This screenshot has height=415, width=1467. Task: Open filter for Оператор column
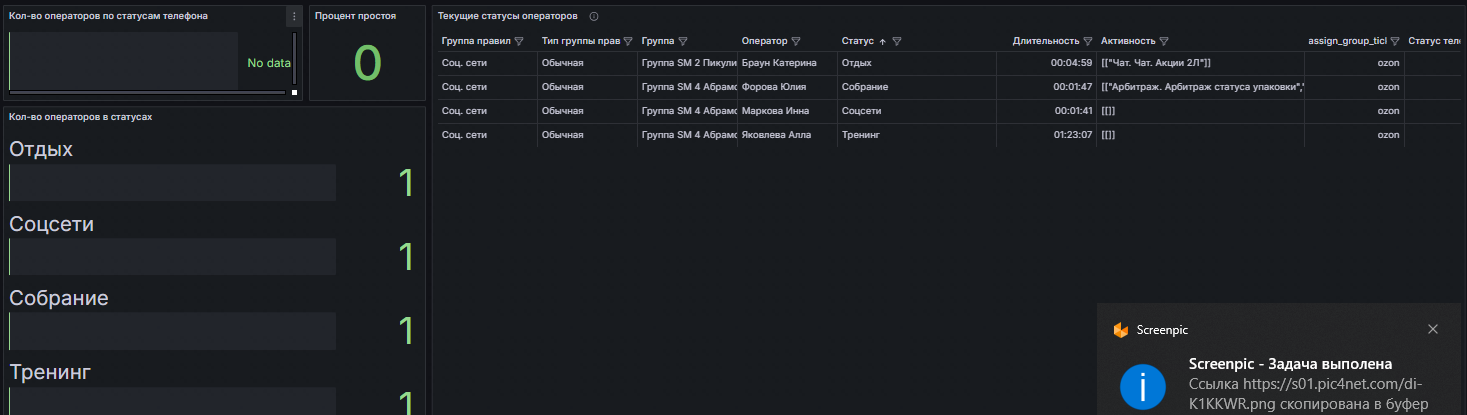(796, 42)
